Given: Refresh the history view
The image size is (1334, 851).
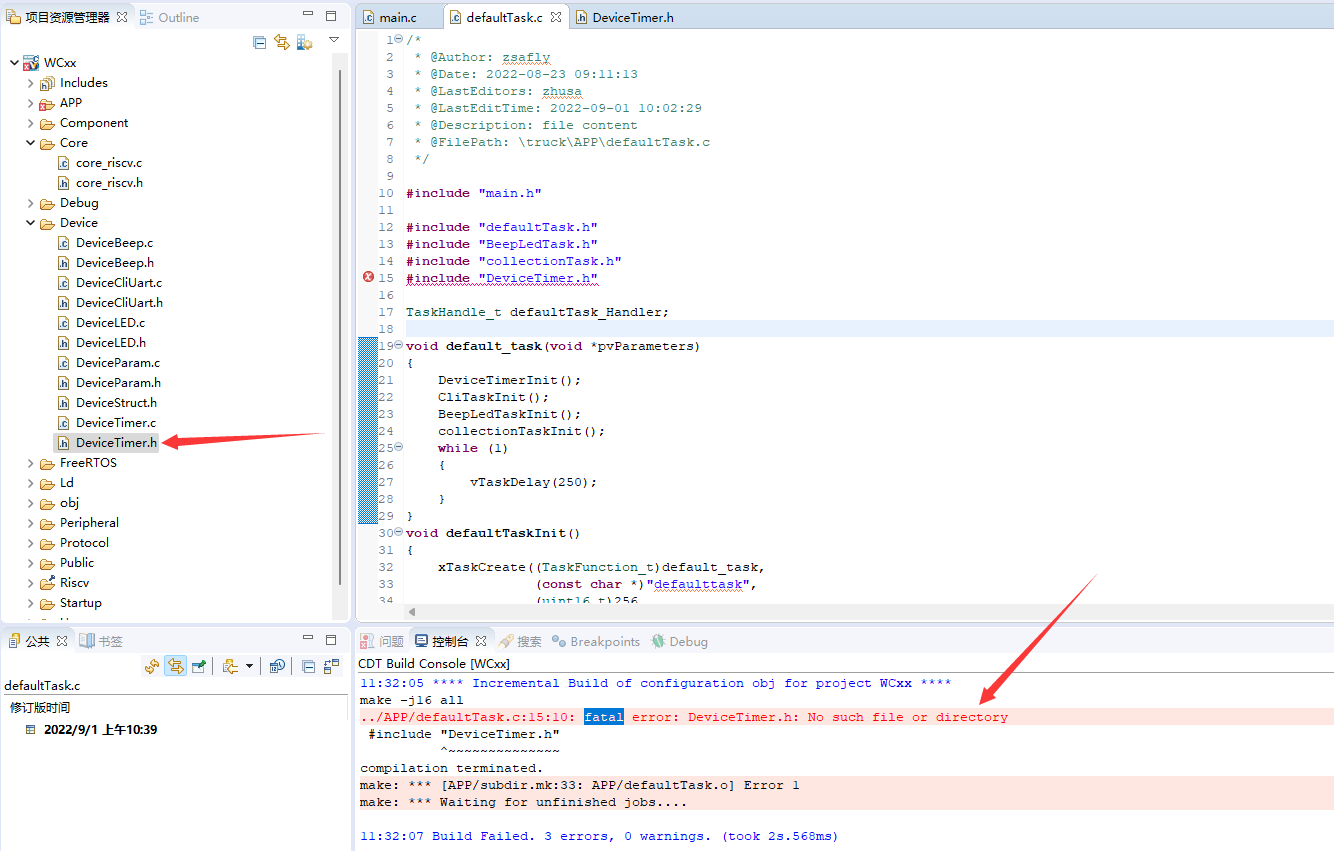Looking at the screenshot, I should [152, 666].
